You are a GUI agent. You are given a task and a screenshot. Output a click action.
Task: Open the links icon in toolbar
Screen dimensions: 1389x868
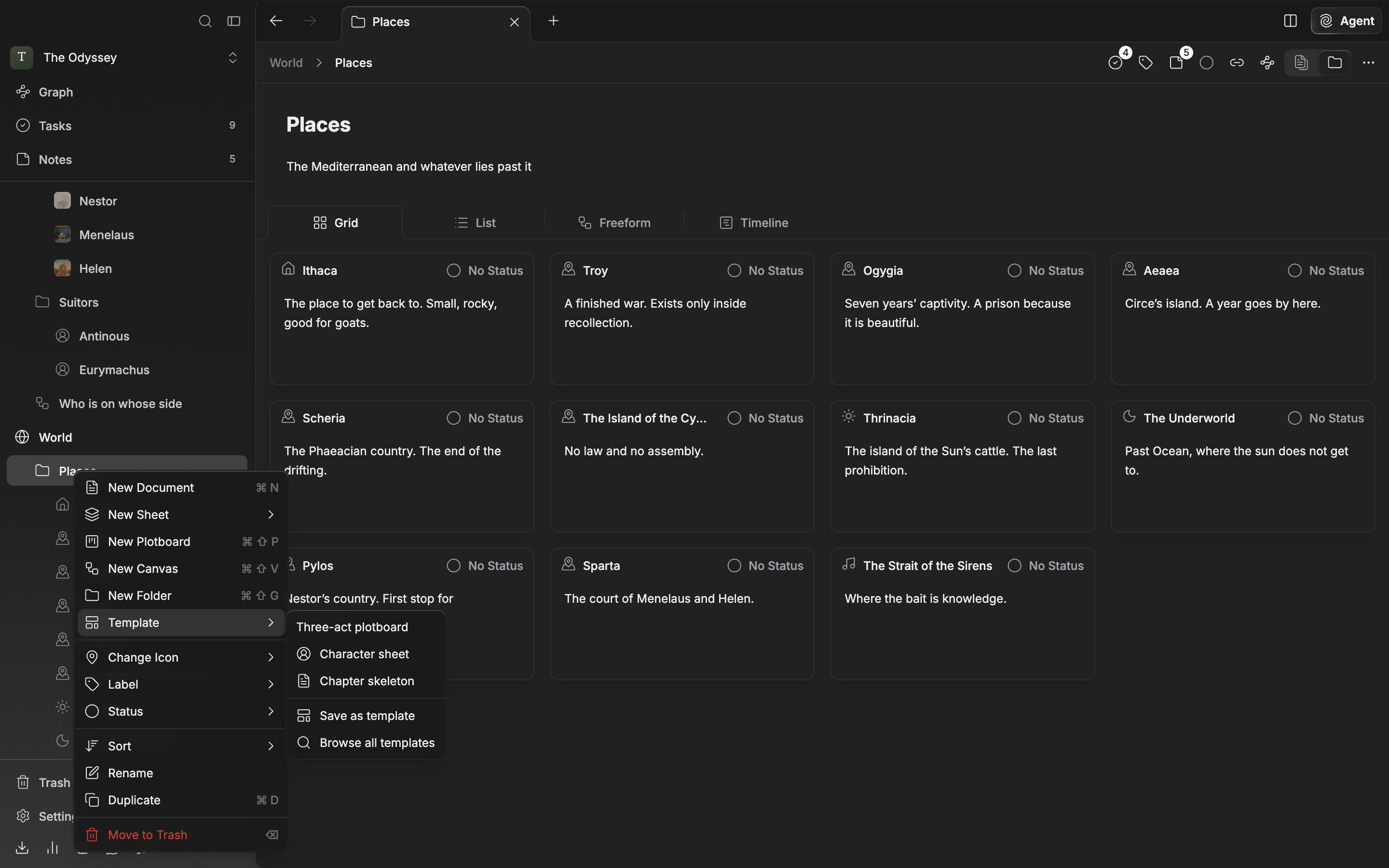pyautogui.click(x=1237, y=63)
